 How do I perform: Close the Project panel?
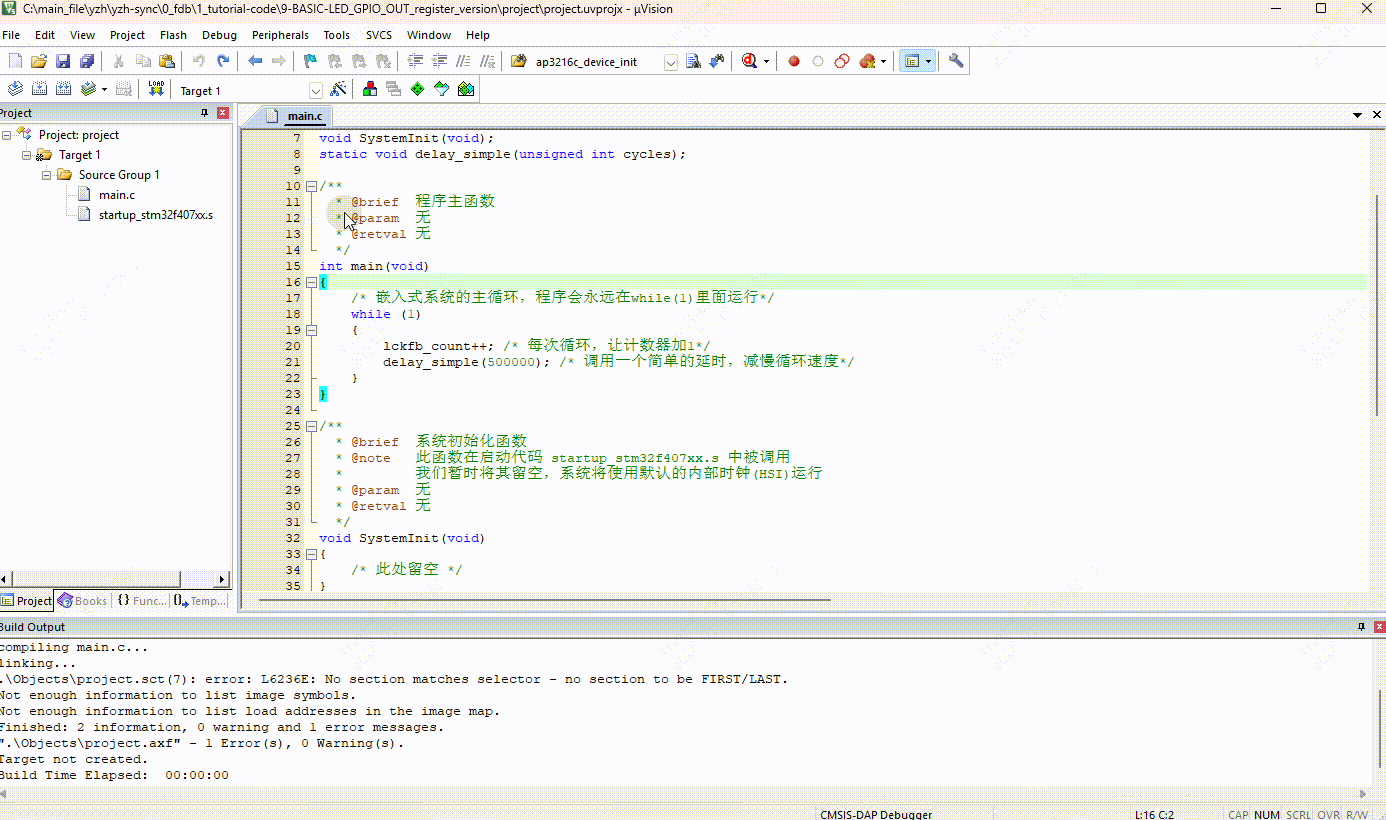point(223,113)
